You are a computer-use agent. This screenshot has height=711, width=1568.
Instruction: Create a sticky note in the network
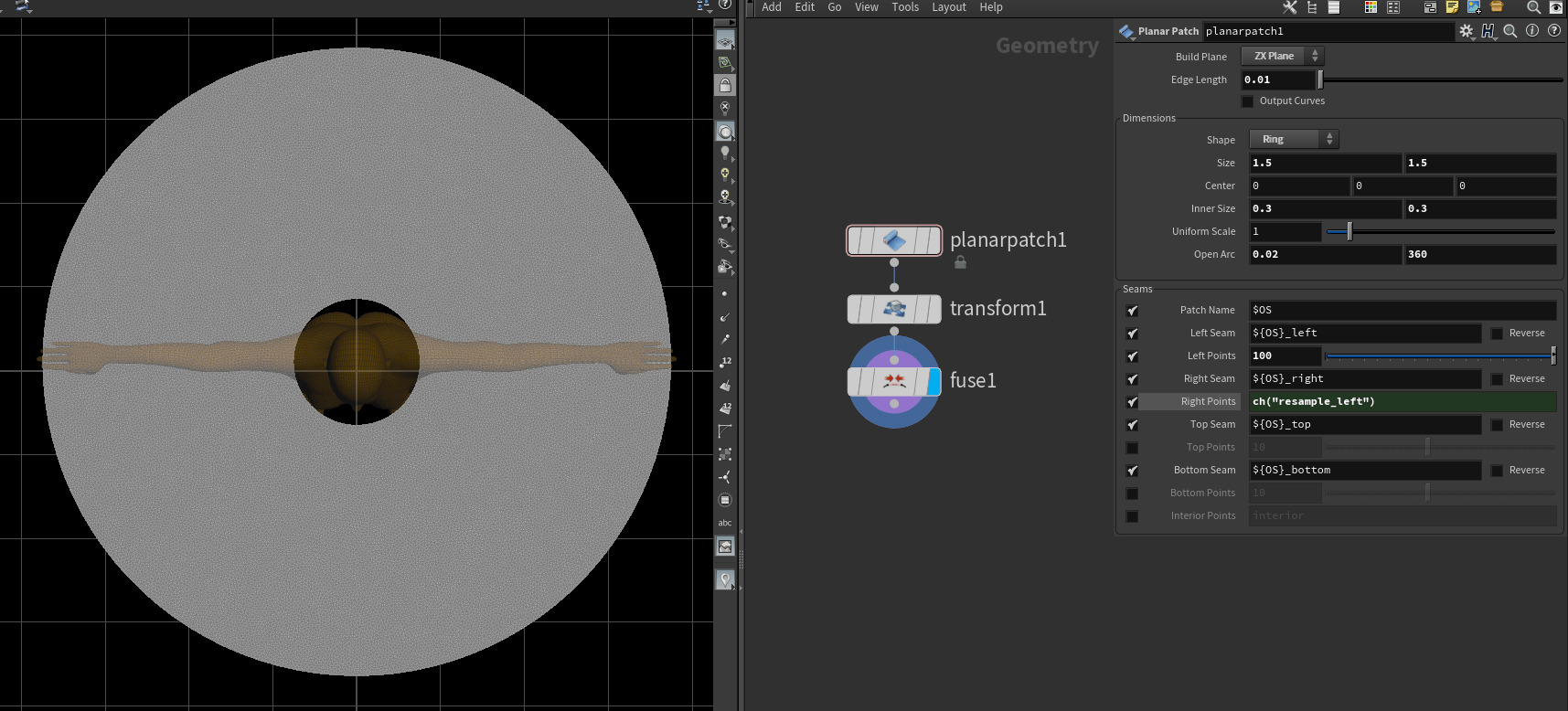pyautogui.click(x=1452, y=7)
